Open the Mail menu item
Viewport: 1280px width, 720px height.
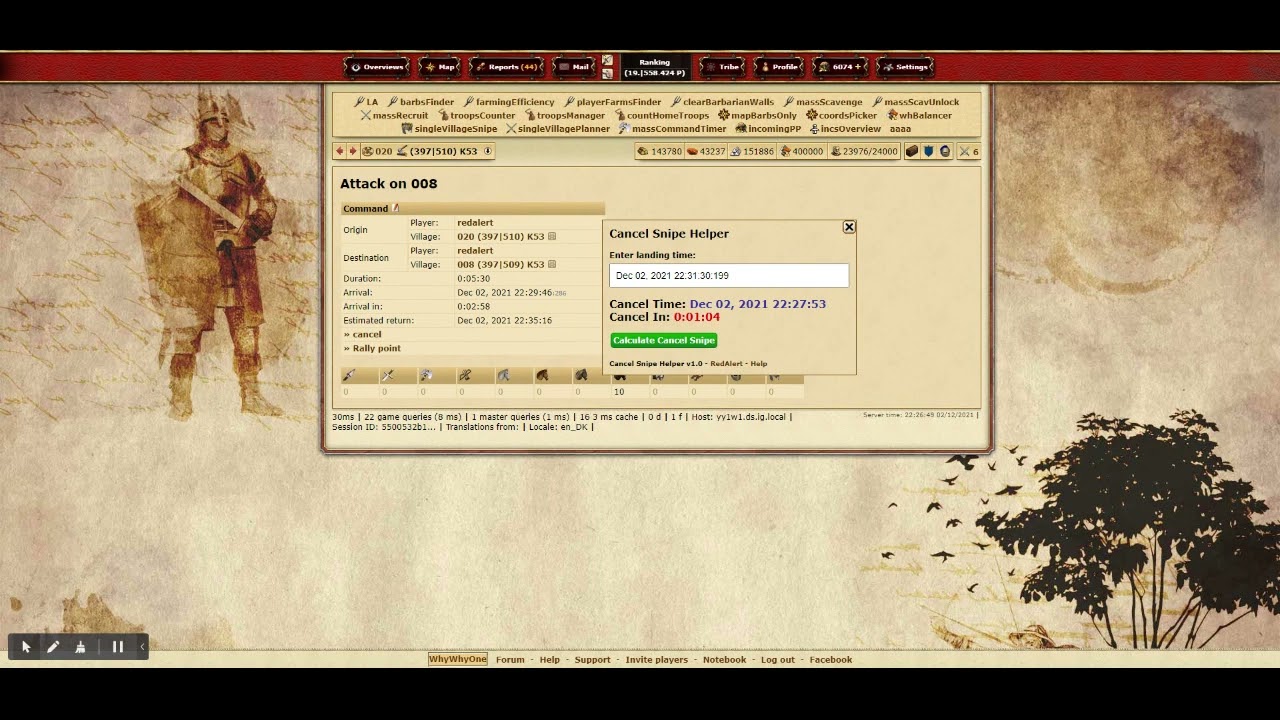click(x=574, y=67)
